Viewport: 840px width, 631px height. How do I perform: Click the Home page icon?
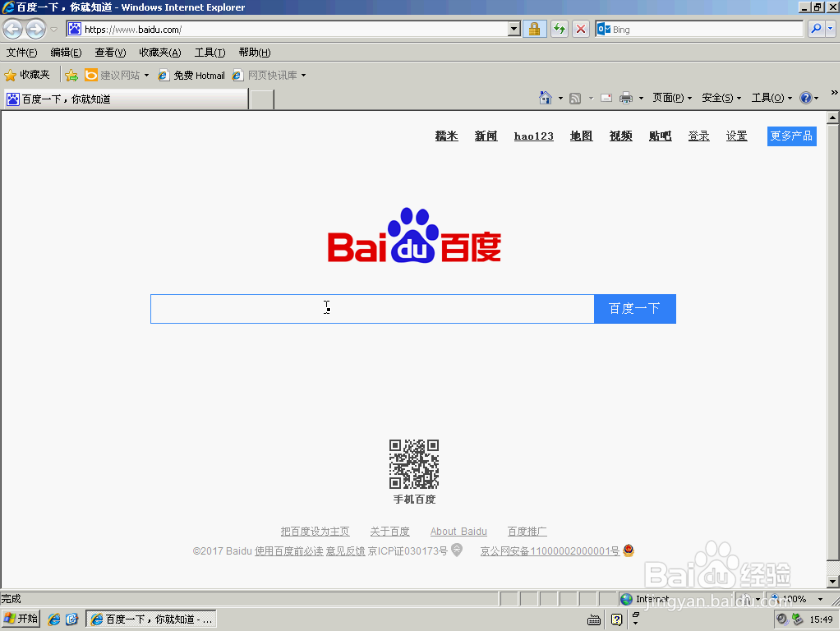545,97
